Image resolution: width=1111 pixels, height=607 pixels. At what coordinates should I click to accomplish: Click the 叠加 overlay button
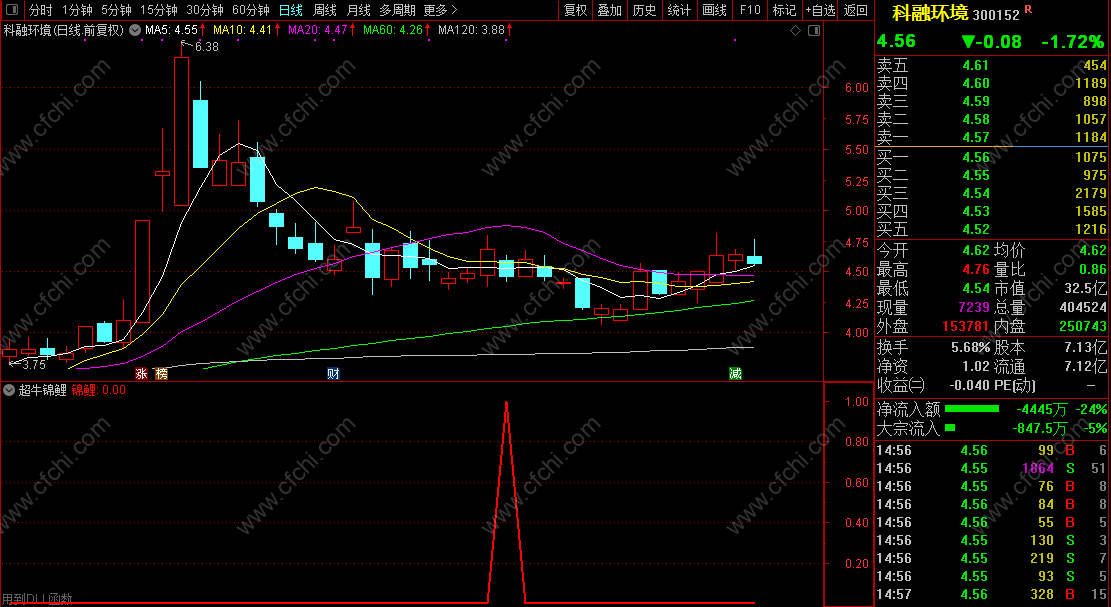[x=609, y=10]
